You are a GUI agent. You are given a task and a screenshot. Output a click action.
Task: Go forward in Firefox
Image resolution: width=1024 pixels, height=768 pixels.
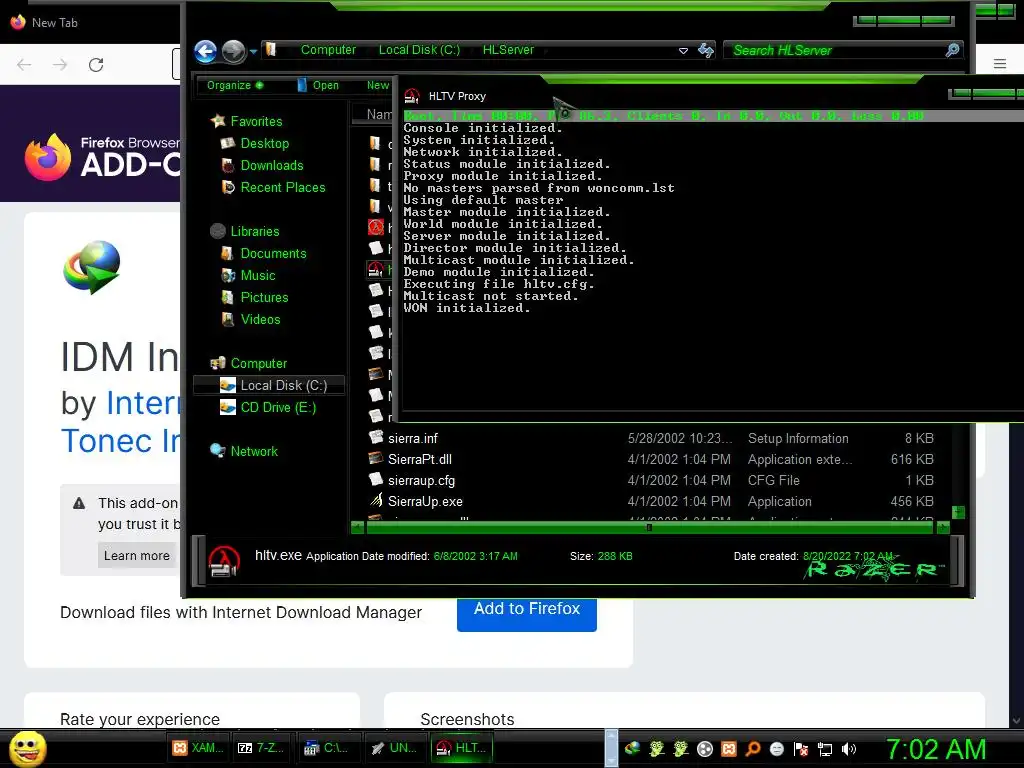[x=60, y=65]
